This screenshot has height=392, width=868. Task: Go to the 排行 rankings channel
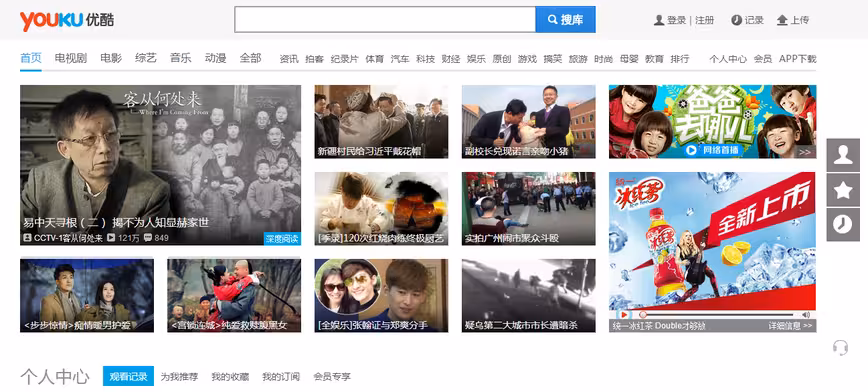[x=680, y=59]
